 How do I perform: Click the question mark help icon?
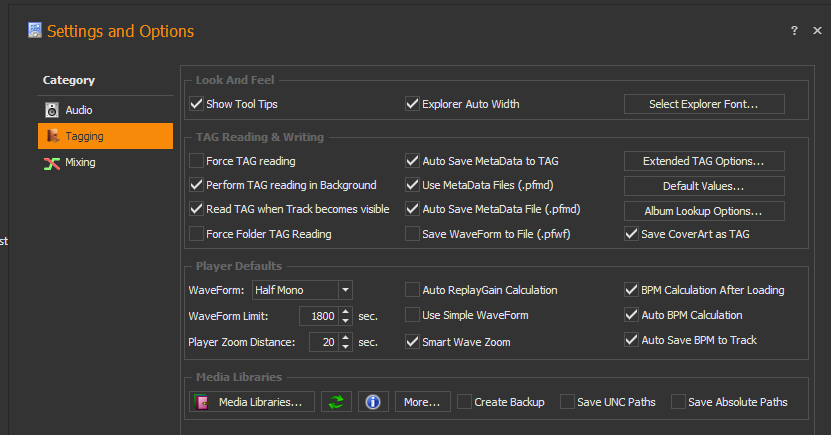[794, 31]
